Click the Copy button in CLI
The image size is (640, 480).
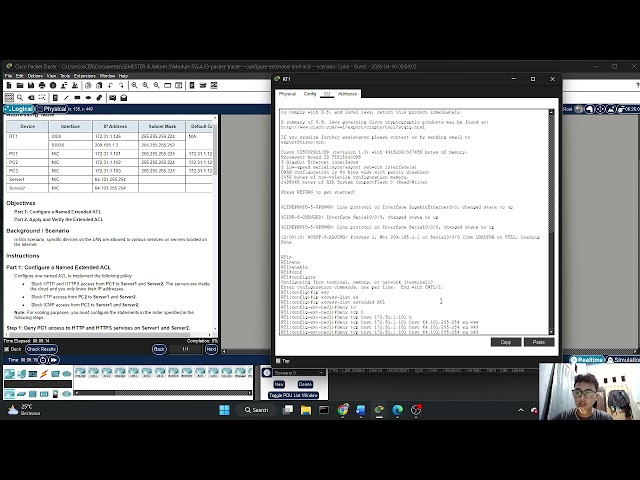tap(506, 342)
